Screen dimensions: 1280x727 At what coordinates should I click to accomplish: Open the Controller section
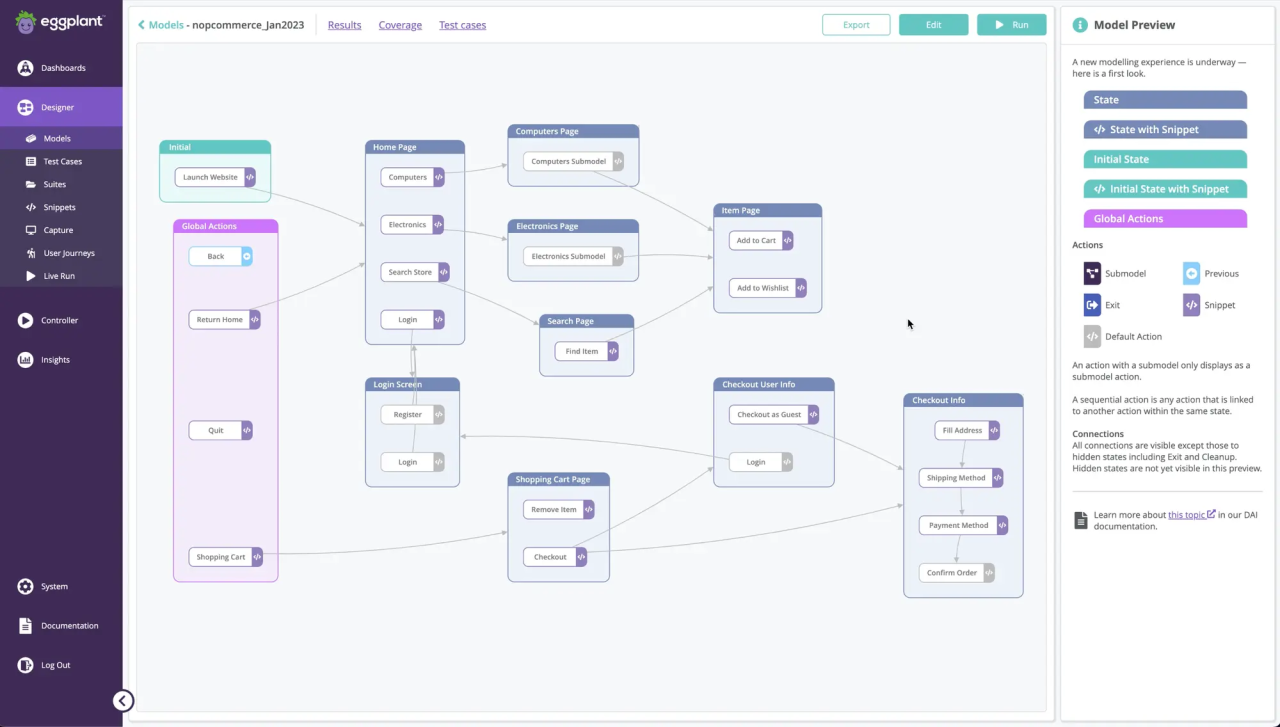[x=61, y=320]
